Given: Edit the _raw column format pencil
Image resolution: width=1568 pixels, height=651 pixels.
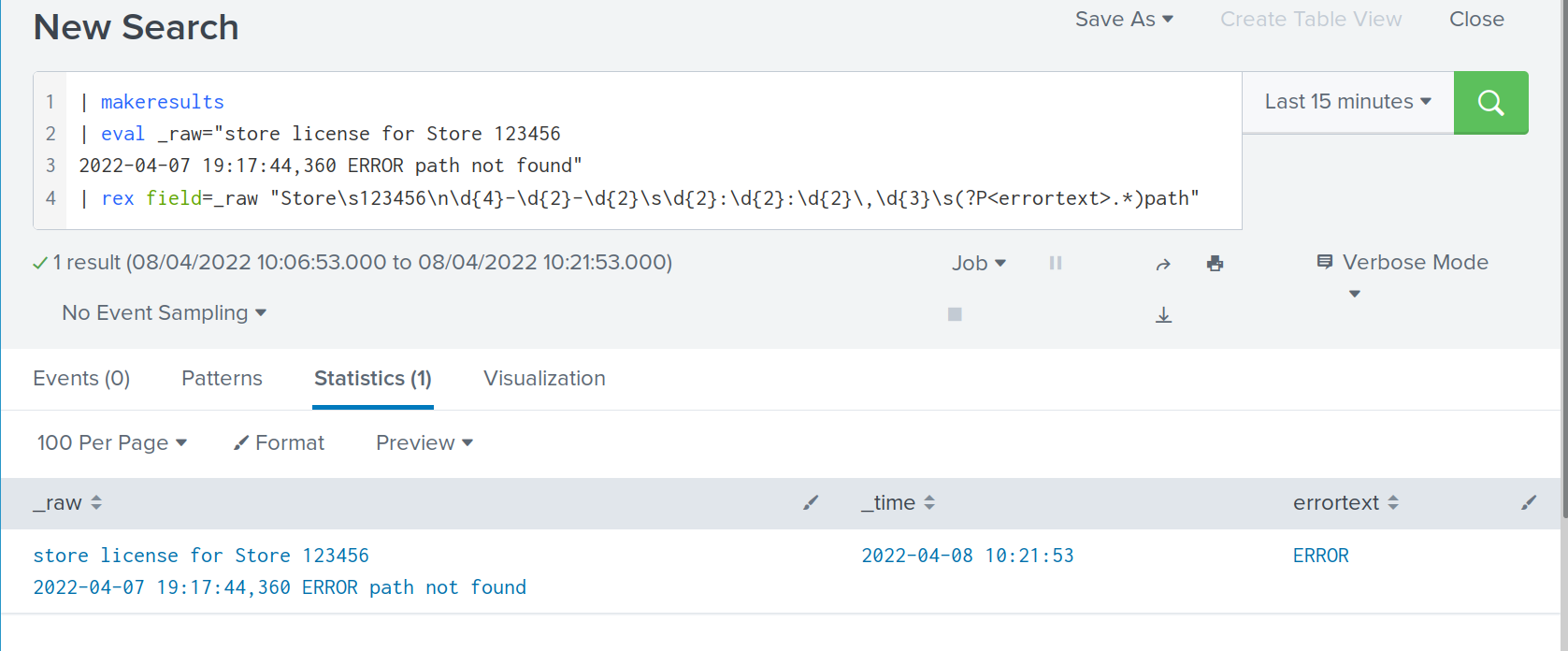Looking at the screenshot, I should [811, 503].
